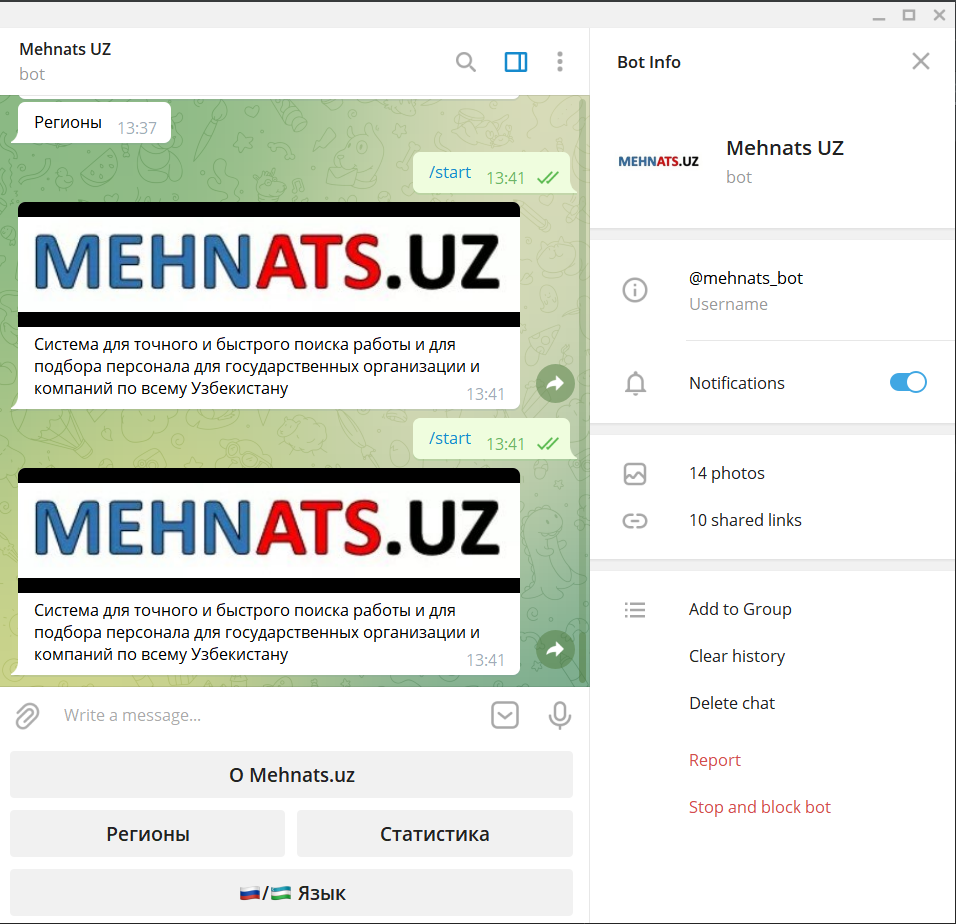Close the Bot Info panel

[921, 61]
